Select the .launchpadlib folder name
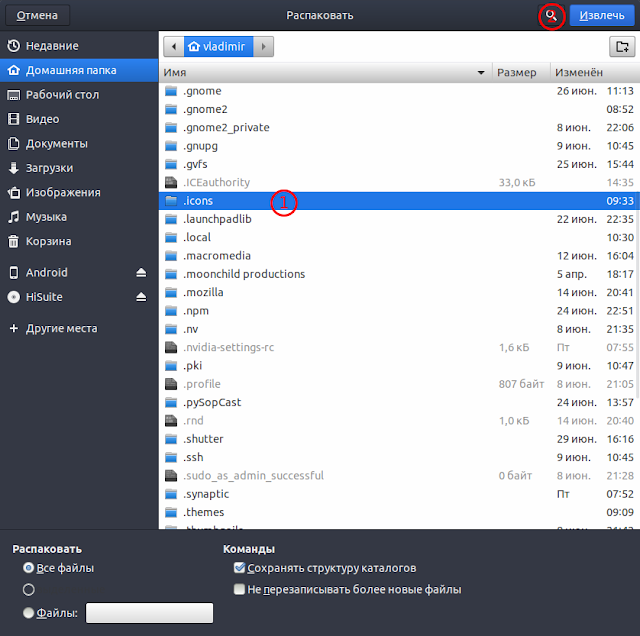 217,219
